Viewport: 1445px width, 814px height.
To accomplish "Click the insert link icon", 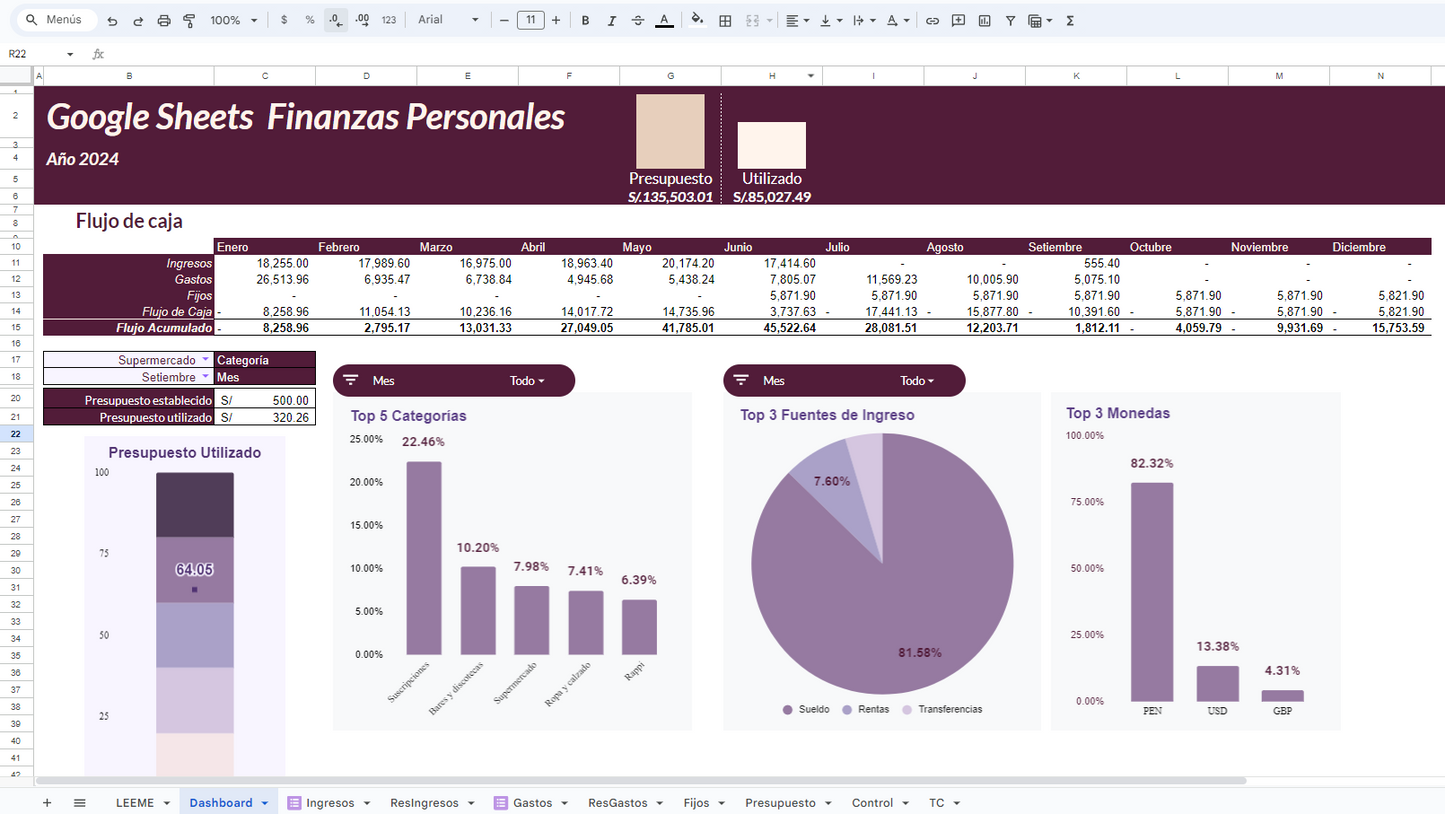I will (932, 20).
